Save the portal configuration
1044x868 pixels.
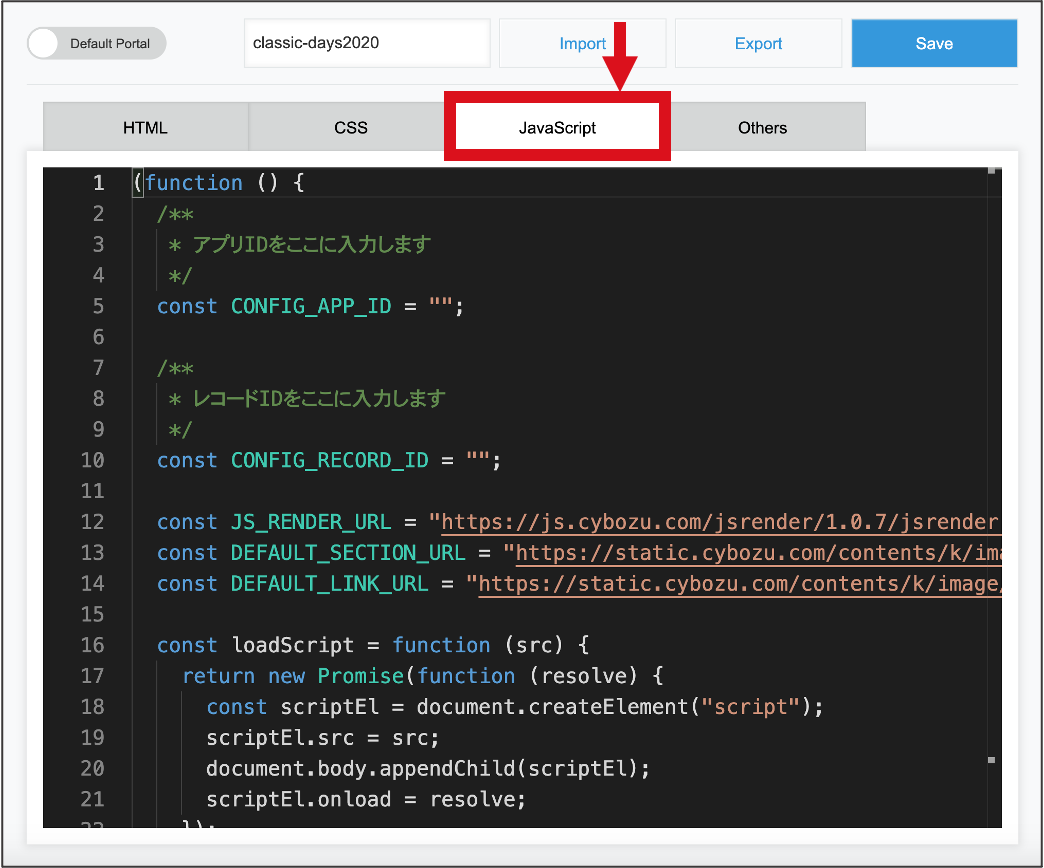click(x=934, y=43)
